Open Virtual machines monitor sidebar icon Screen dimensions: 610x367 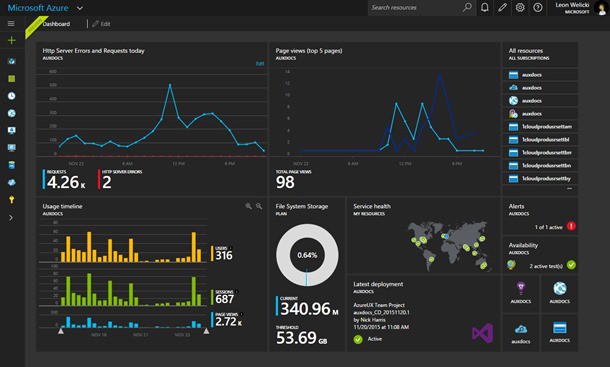(11, 148)
